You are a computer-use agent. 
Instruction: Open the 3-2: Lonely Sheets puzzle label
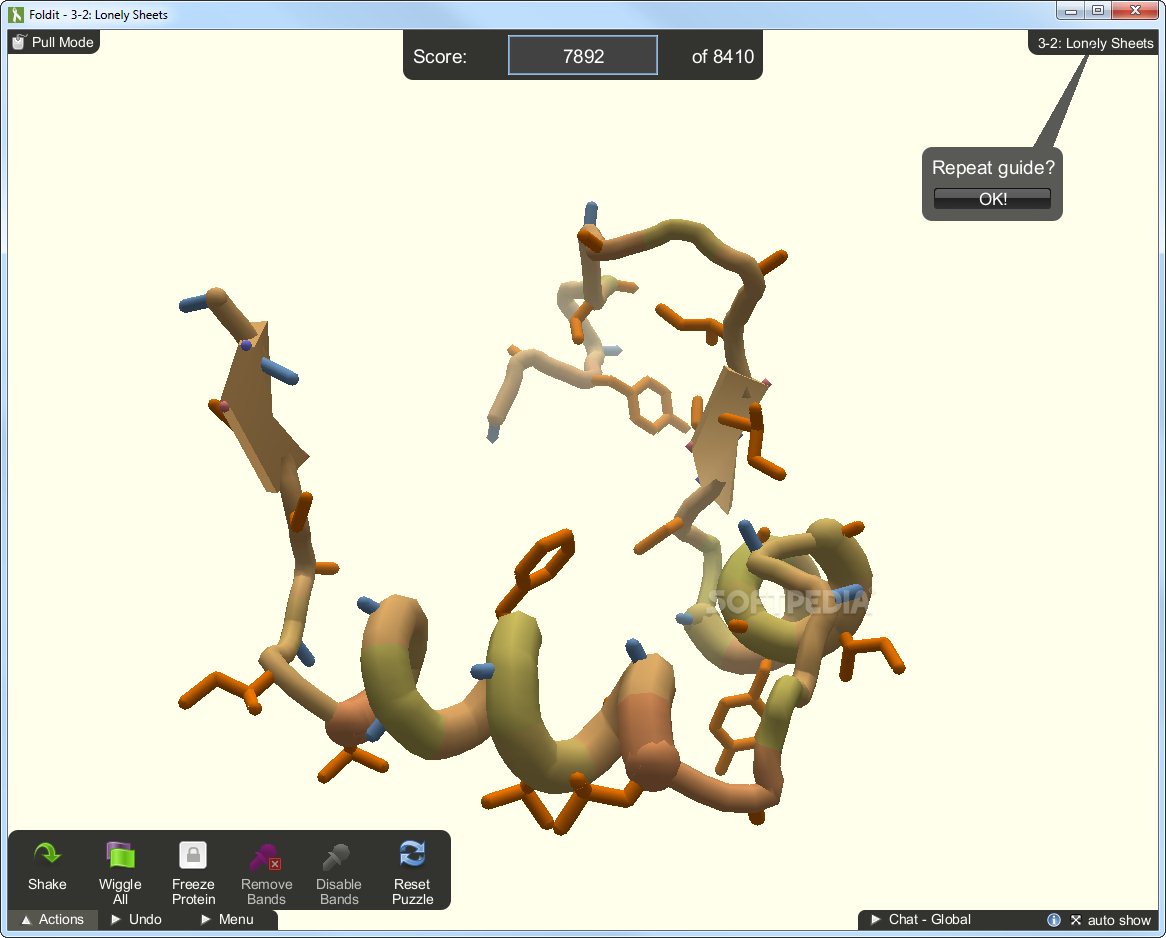click(x=1095, y=43)
